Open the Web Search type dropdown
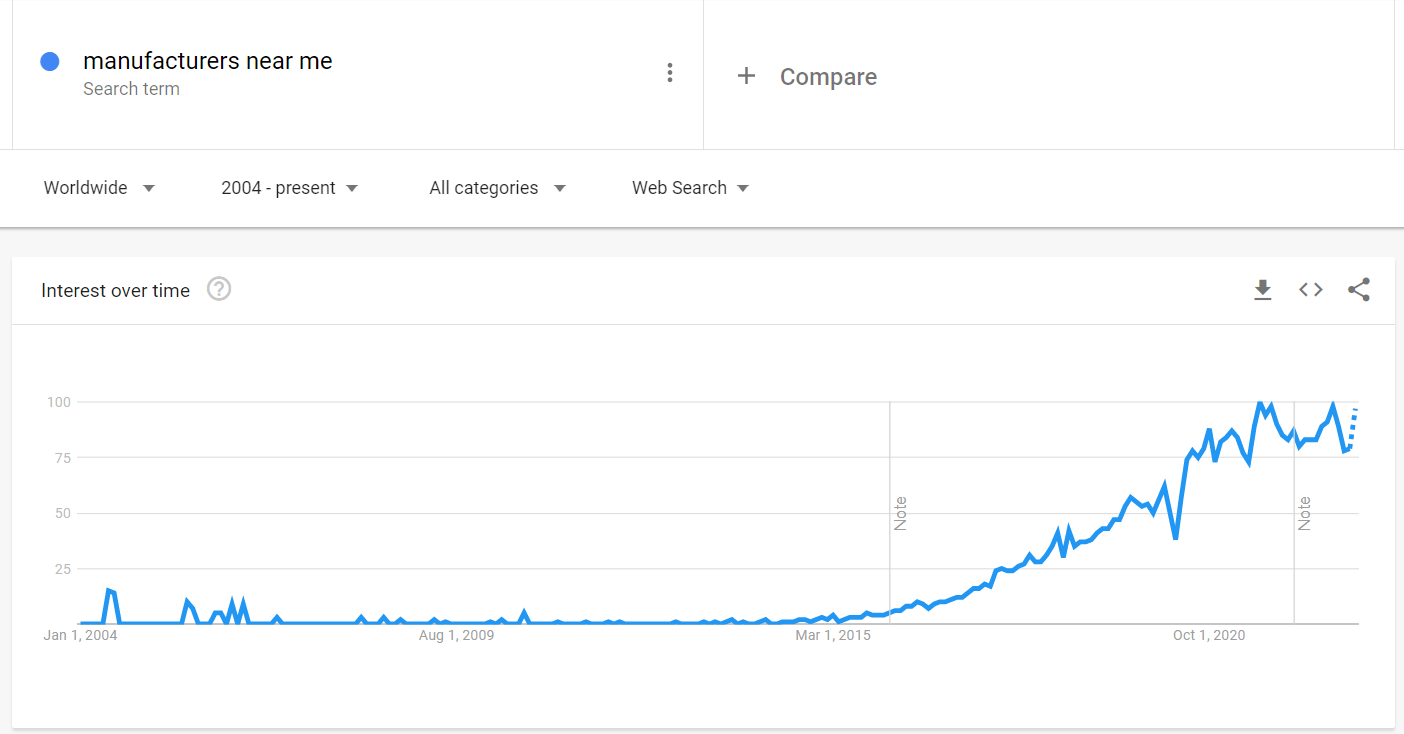1404x734 pixels. (691, 188)
